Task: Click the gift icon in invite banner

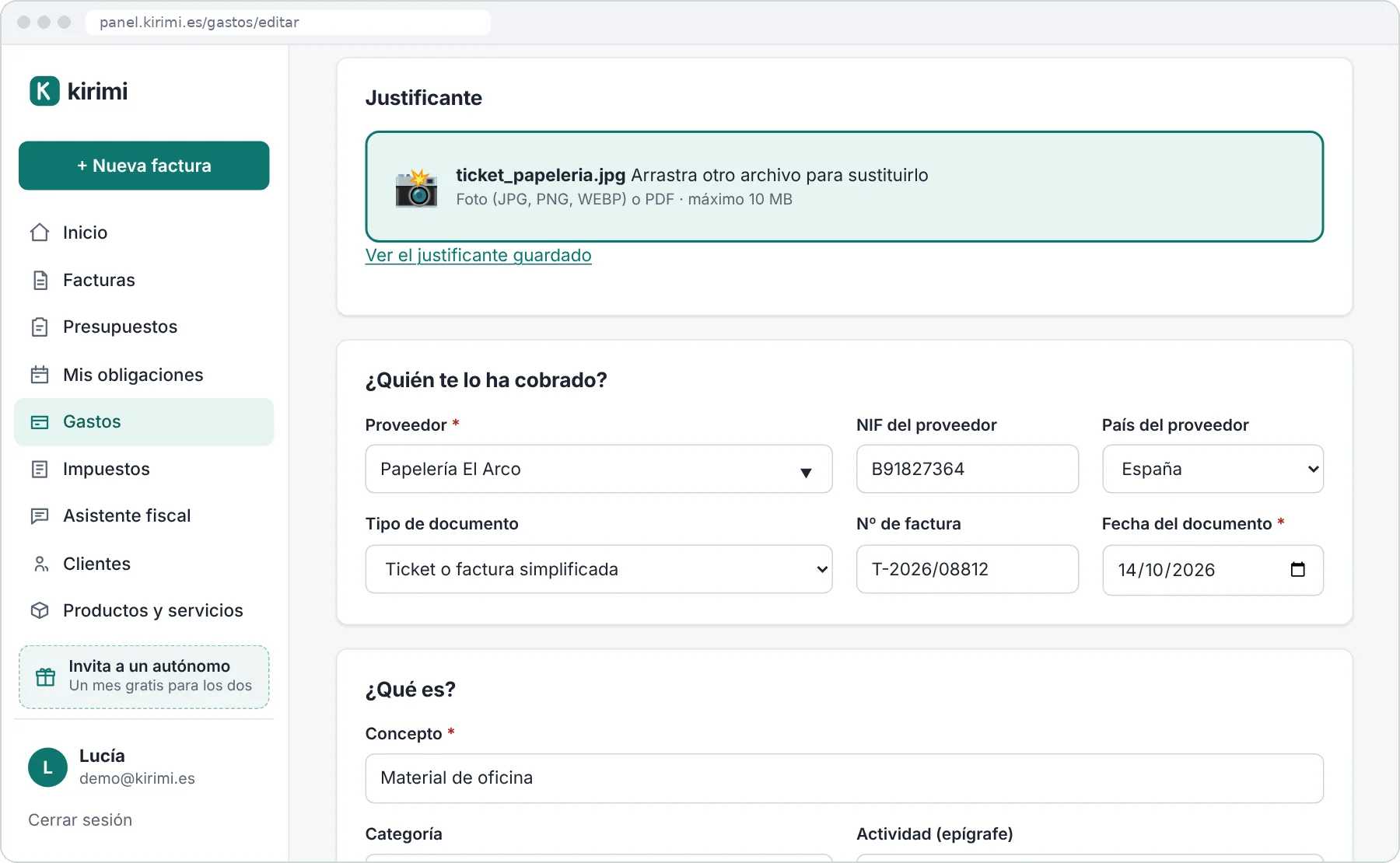Action: (46, 676)
